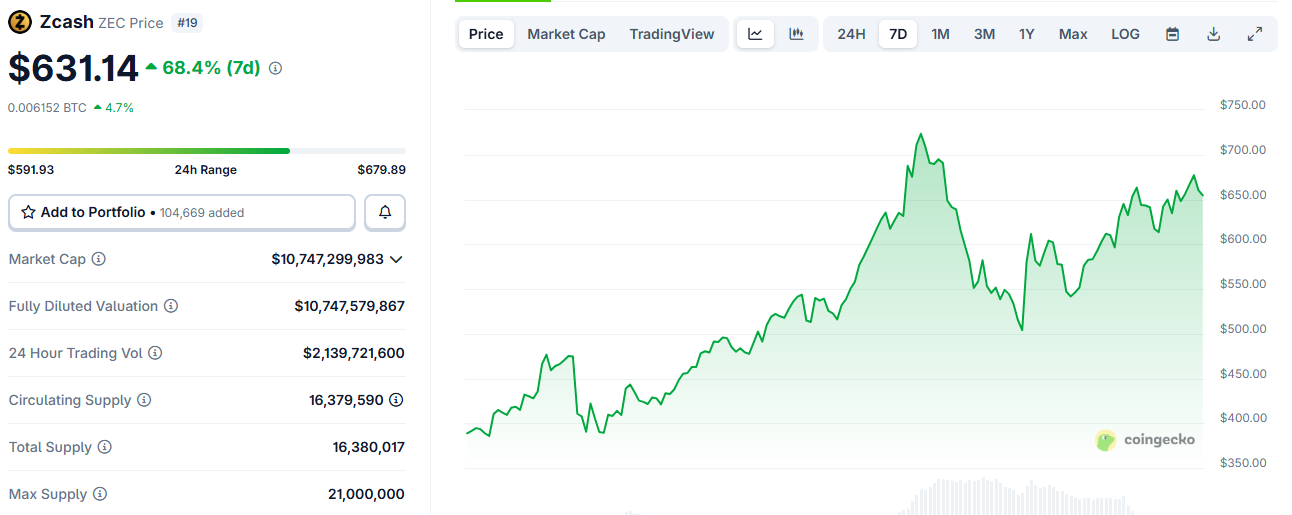This screenshot has width=1292, height=515.
Task: Click the Zcash coin logo icon
Action: coord(20,22)
